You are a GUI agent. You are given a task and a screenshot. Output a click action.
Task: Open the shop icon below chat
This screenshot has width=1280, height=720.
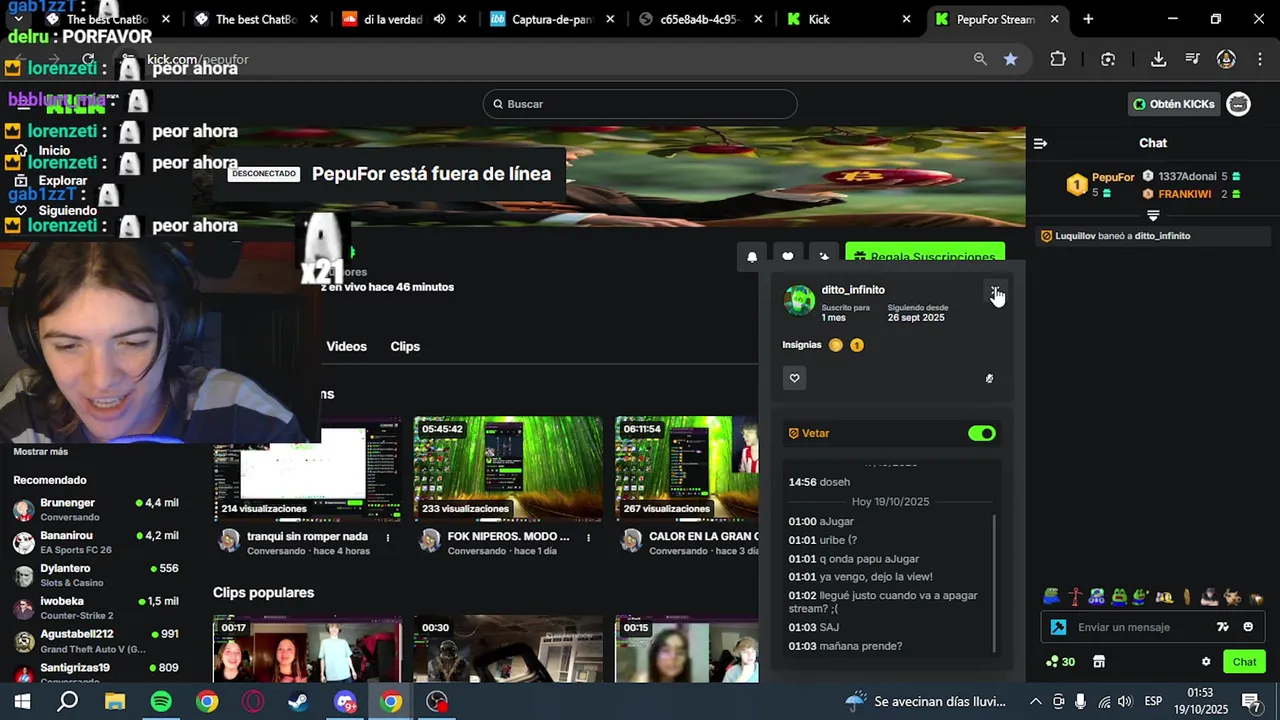1099,662
